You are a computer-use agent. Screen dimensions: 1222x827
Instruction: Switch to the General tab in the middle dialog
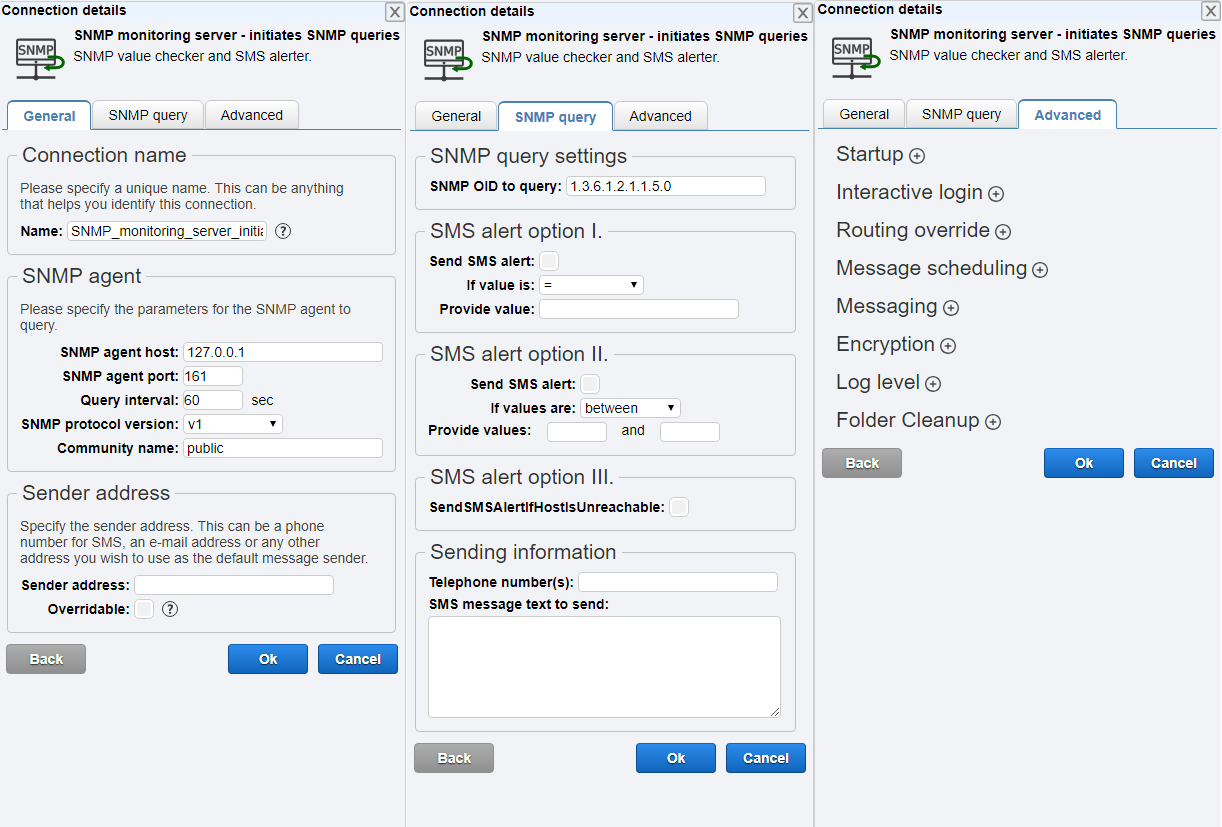pyautogui.click(x=456, y=116)
